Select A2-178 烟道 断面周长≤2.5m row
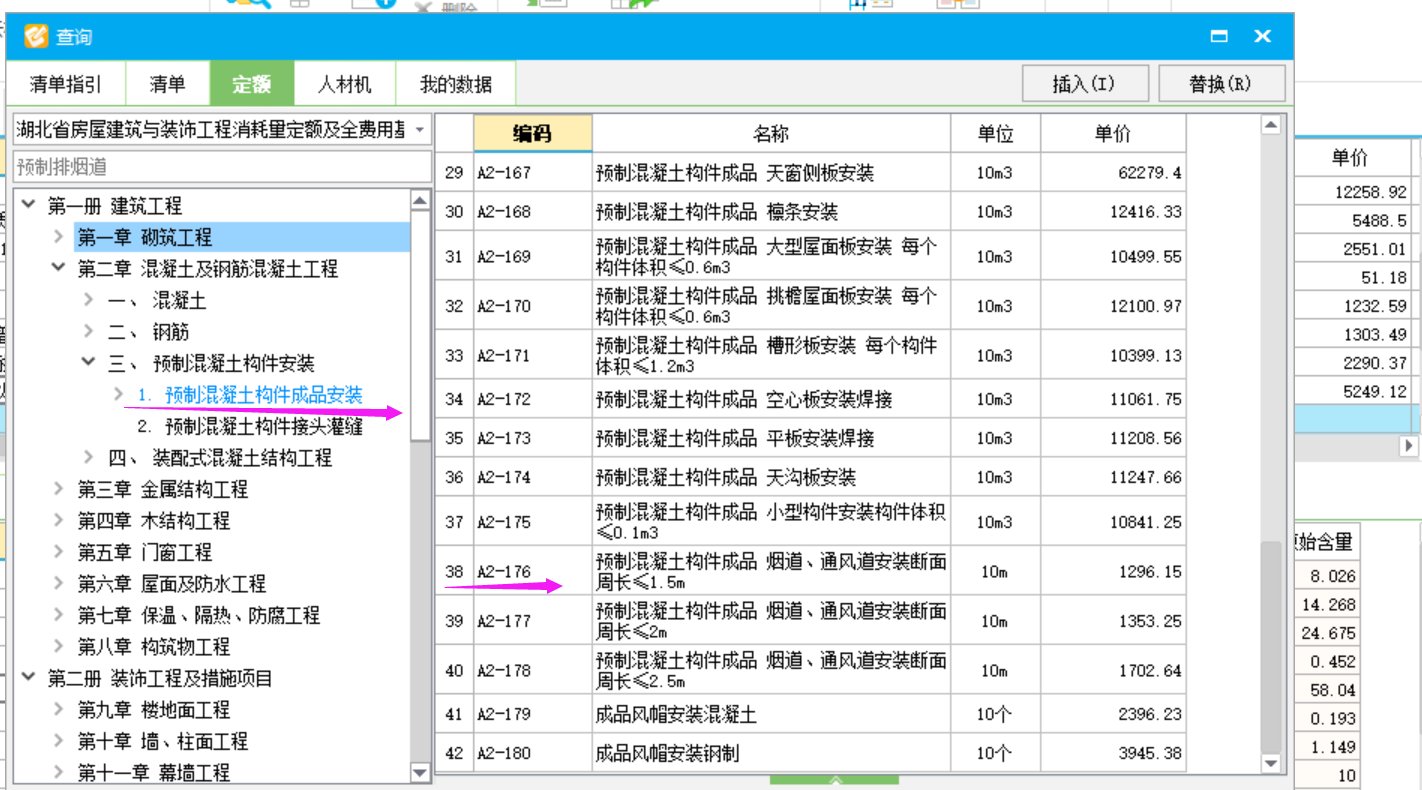 811,670
